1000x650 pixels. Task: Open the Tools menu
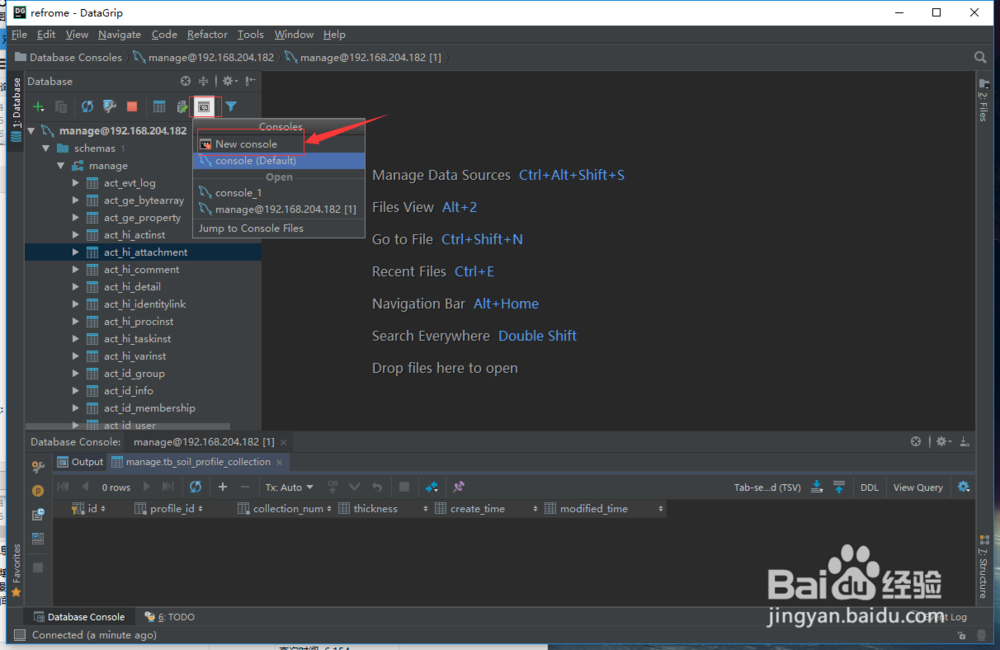(x=250, y=34)
